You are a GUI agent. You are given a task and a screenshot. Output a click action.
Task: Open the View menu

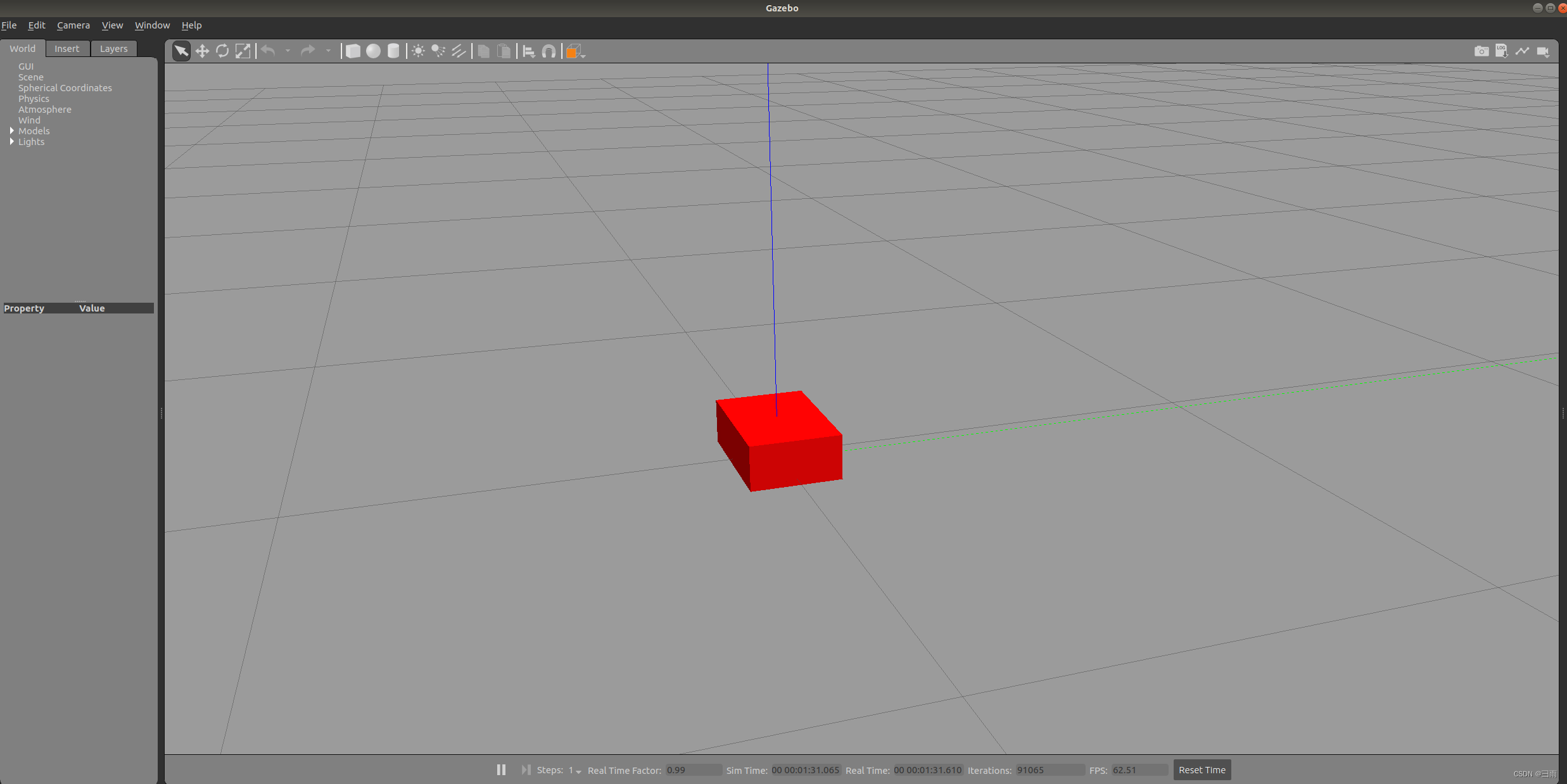pos(112,24)
